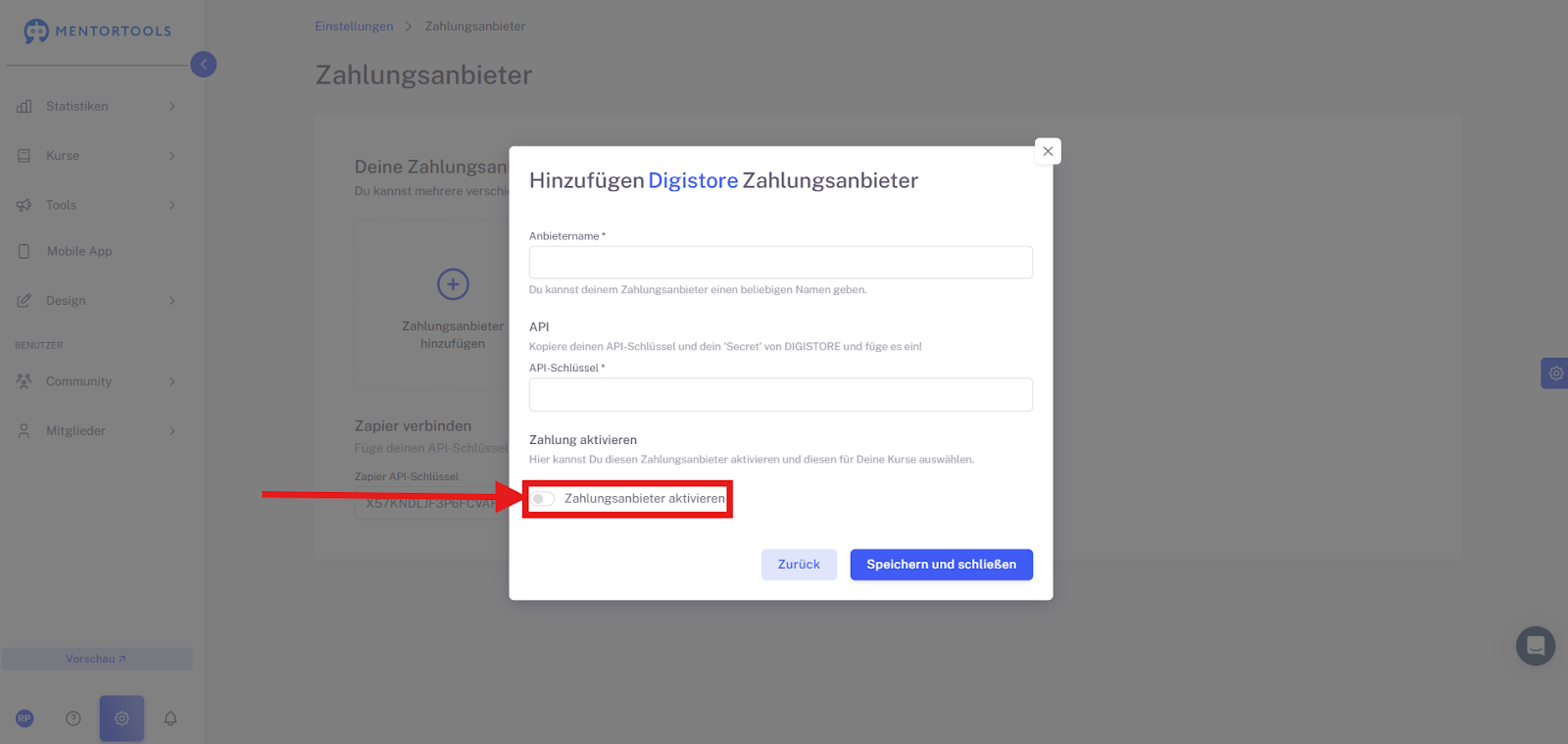This screenshot has width=1568, height=744.
Task: Open the settings gear in bottom bar
Action: (x=122, y=719)
